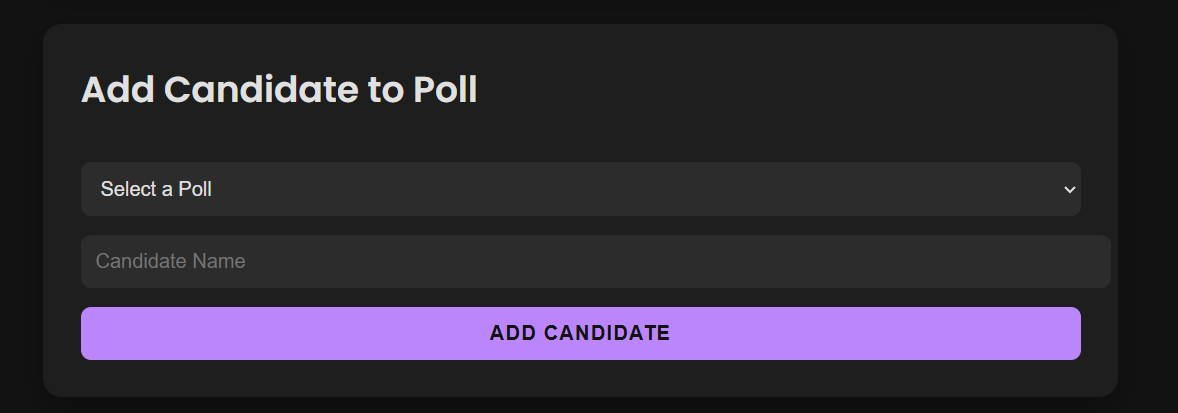Click the 'Select a Poll' text label
The height and width of the screenshot is (413, 1178).
point(156,189)
